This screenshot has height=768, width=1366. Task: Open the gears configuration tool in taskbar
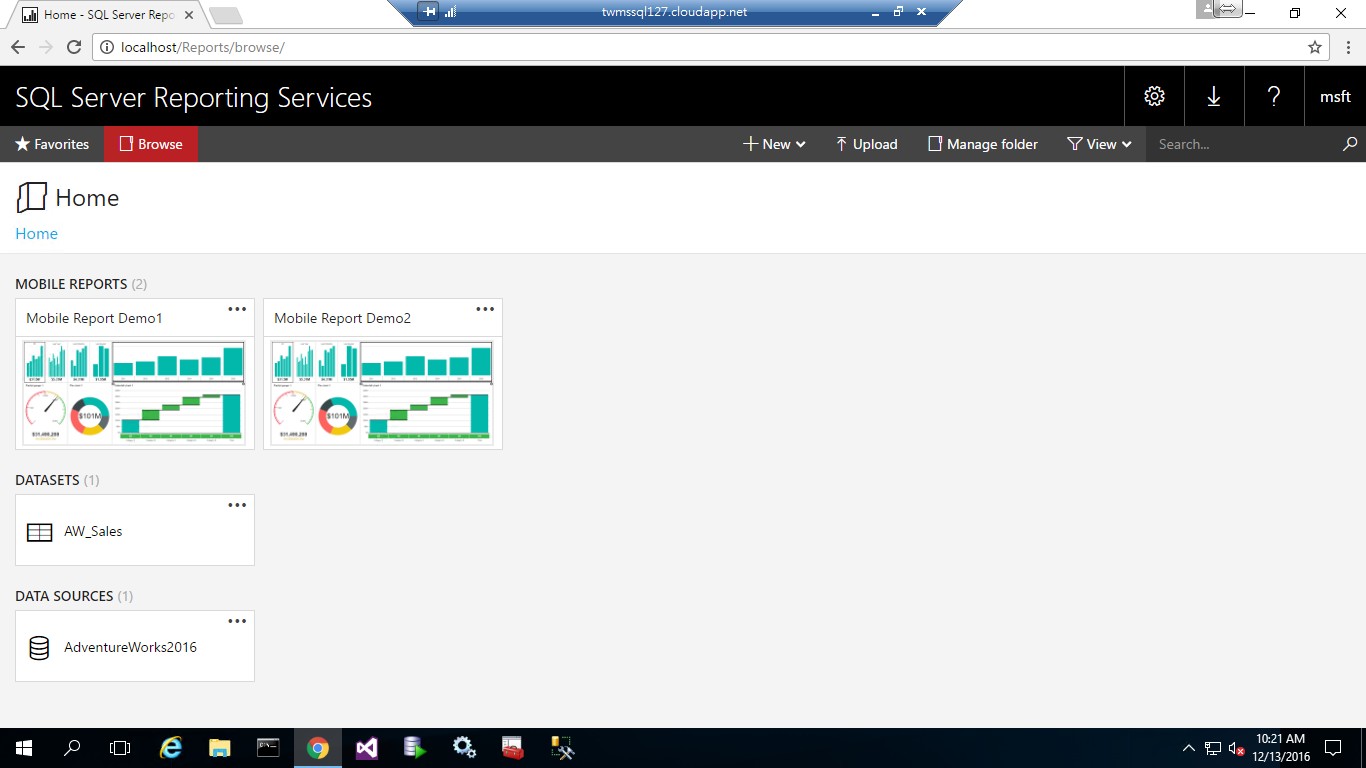[464, 748]
